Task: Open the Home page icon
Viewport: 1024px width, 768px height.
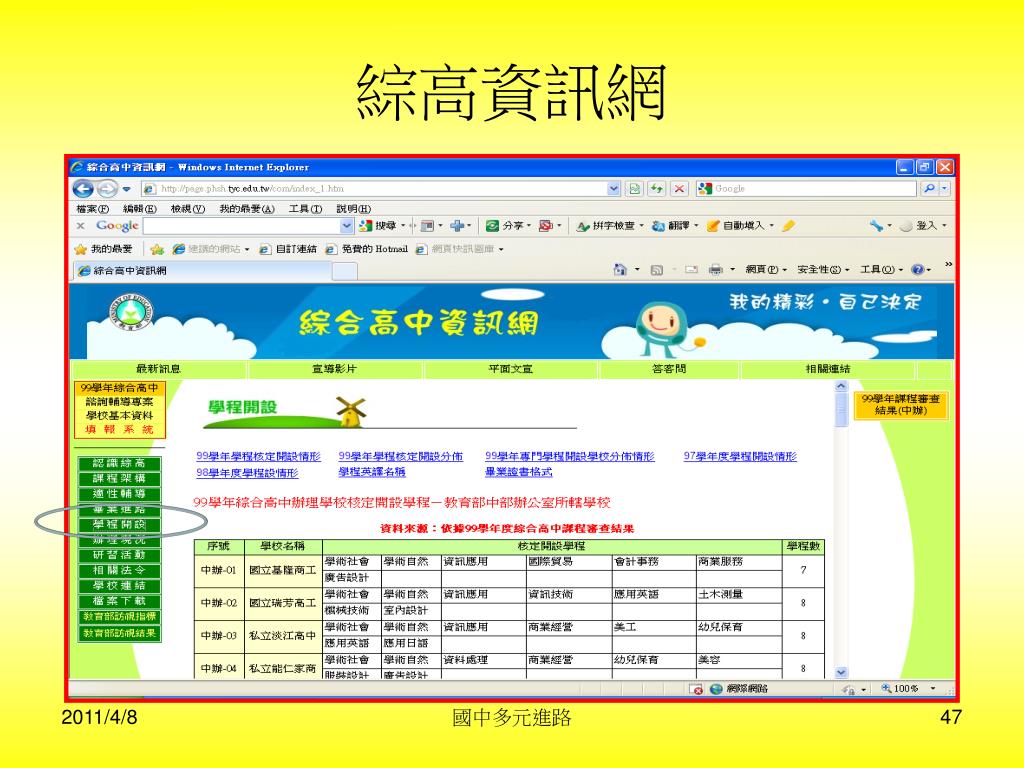Action: coord(620,270)
